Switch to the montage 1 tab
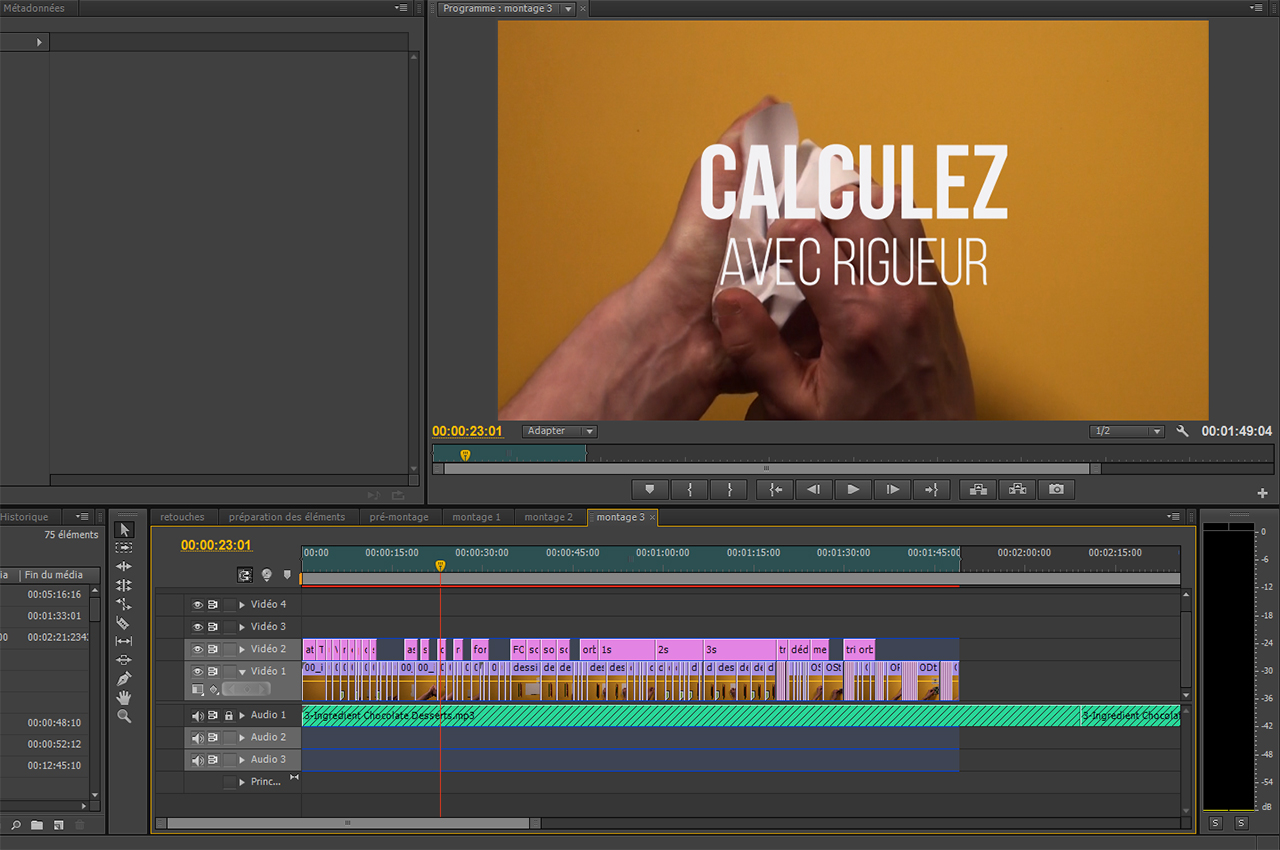Image resolution: width=1280 pixels, height=850 pixels. point(476,517)
